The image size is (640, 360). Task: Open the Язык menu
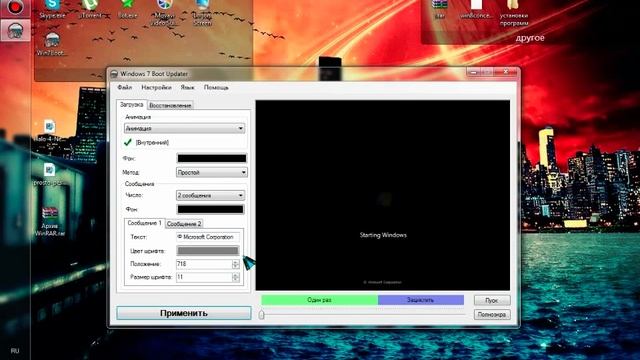click(187, 87)
